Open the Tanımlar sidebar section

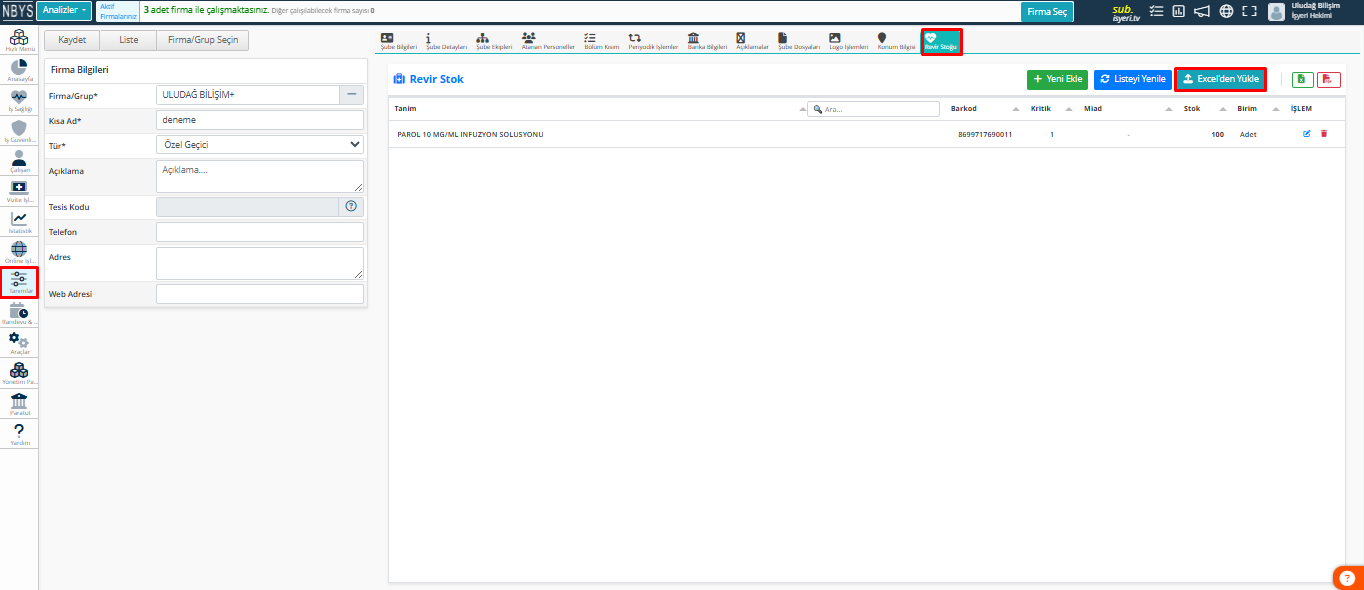coord(19,283)
